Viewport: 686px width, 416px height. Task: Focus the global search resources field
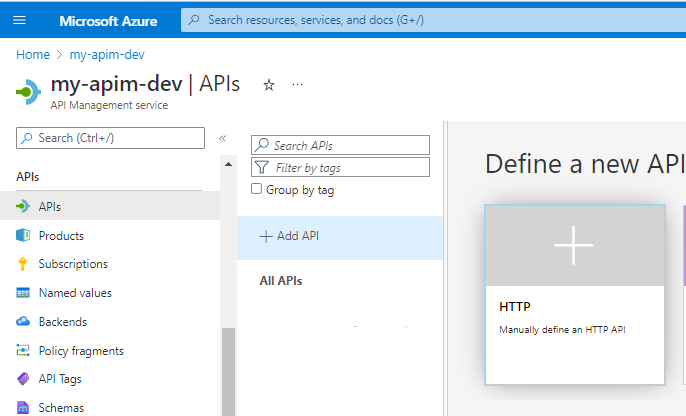pos(433,20)
